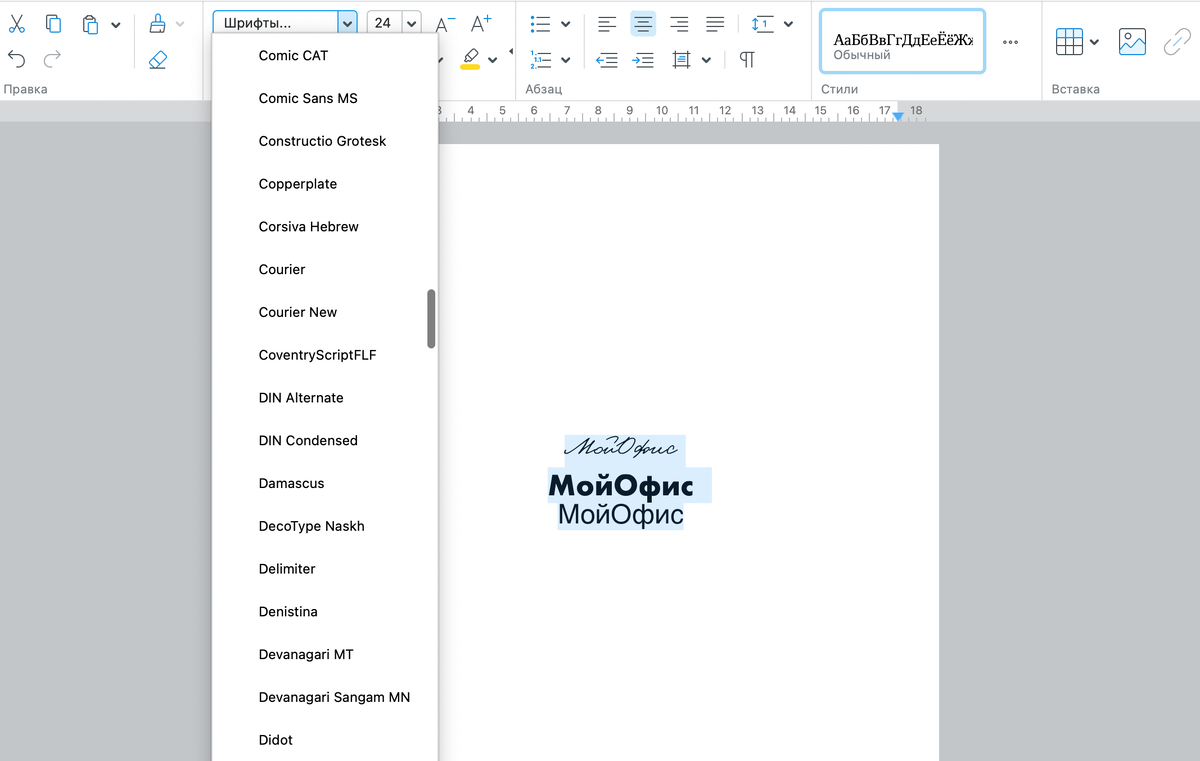Click the three dots more styles button
Image resolution: width=1200 pixels, height=761 pixels.
(x=1010, y=42)
